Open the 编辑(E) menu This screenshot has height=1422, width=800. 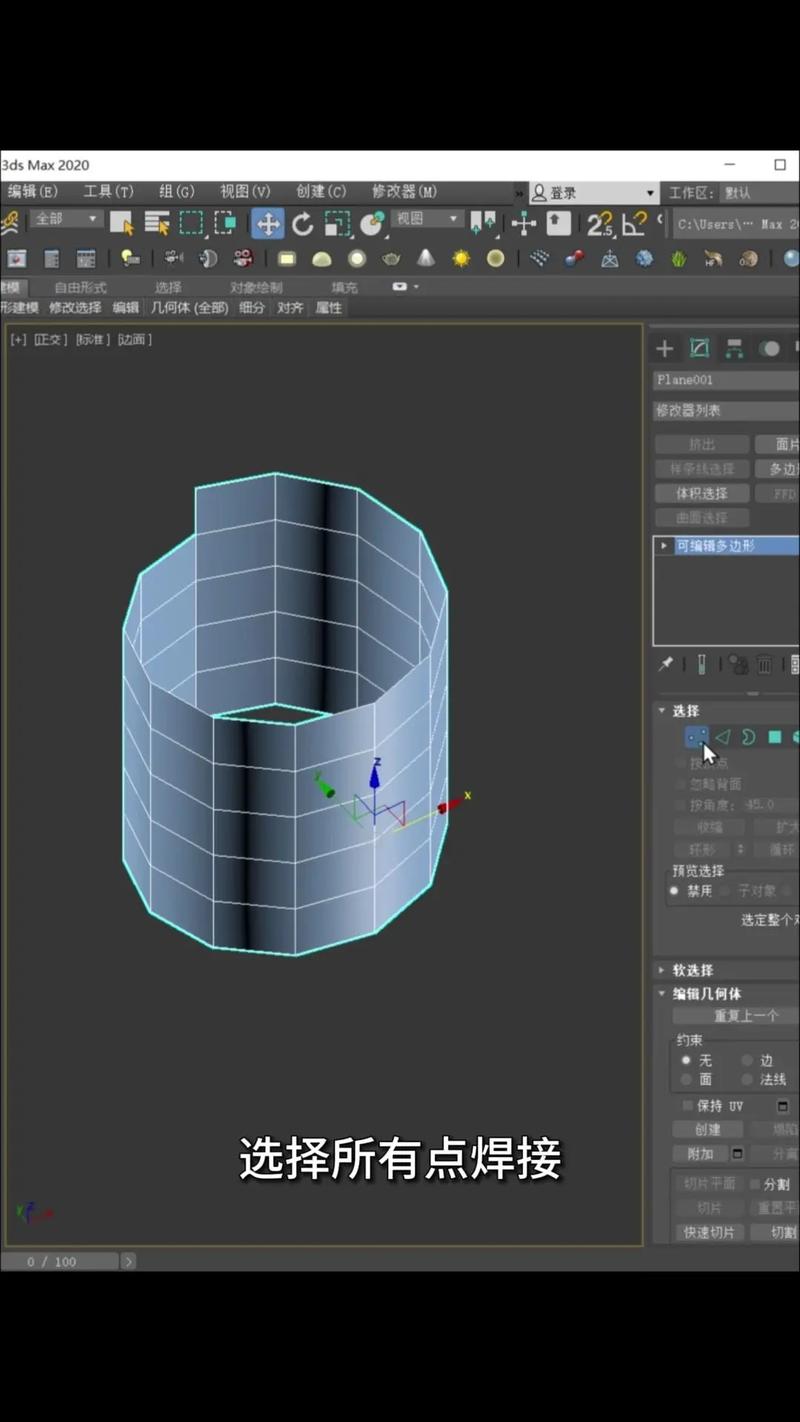(x=33, y=191)
